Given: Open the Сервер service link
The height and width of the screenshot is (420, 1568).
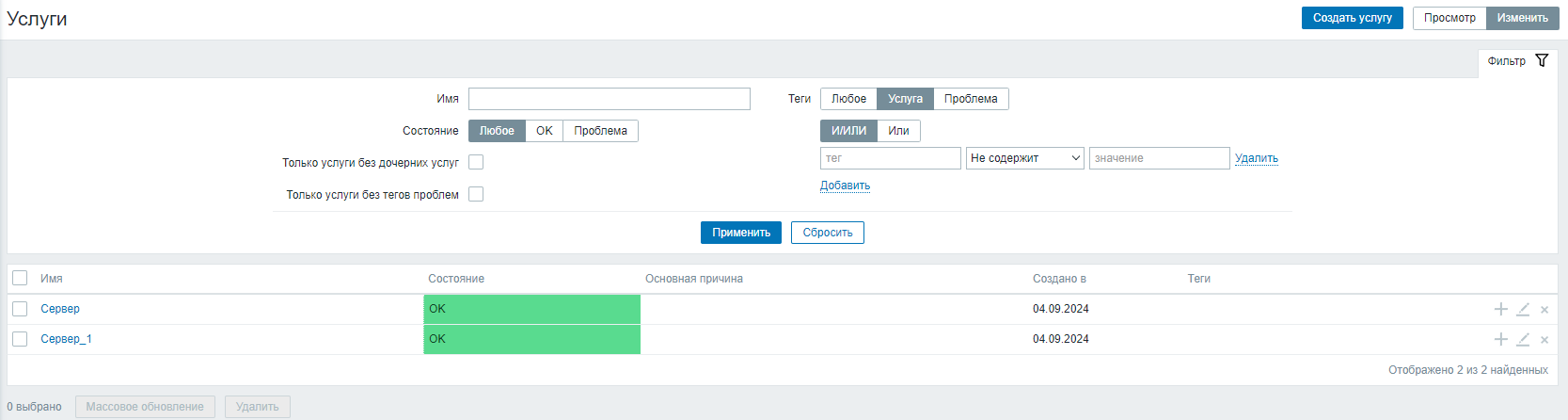Looking at the screenshot, I should click(60, 309).
